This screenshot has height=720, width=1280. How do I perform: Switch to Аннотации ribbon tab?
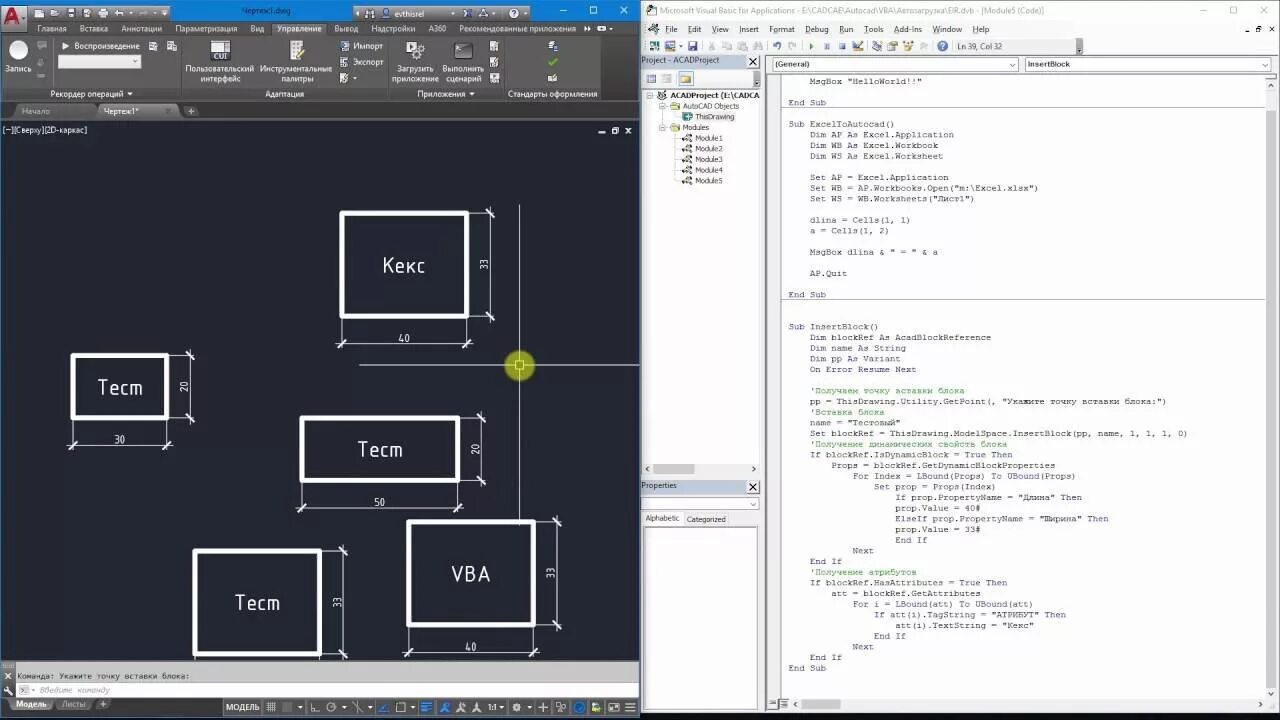tap(141, 29)
